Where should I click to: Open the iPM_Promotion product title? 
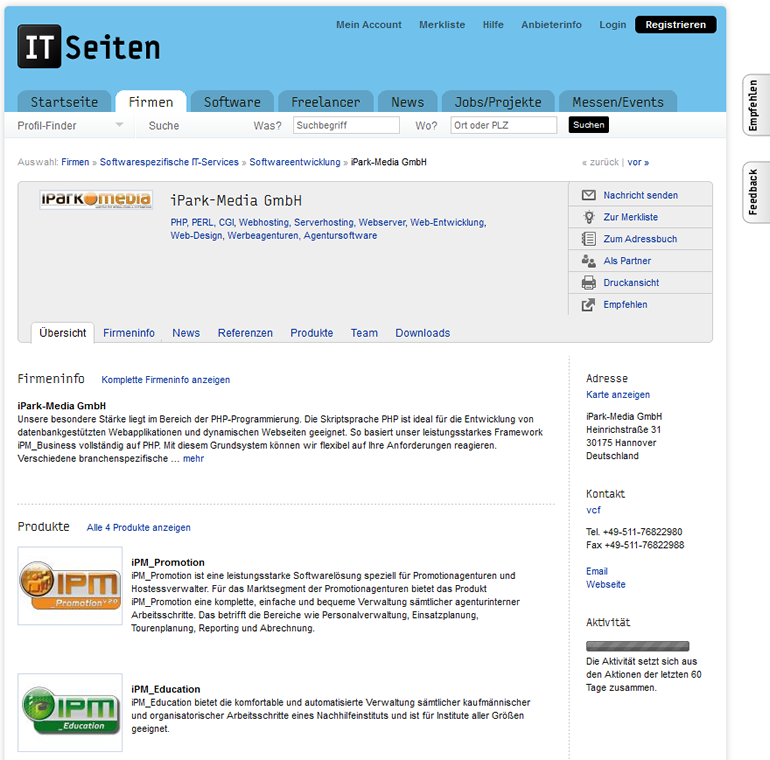point(168,563)
